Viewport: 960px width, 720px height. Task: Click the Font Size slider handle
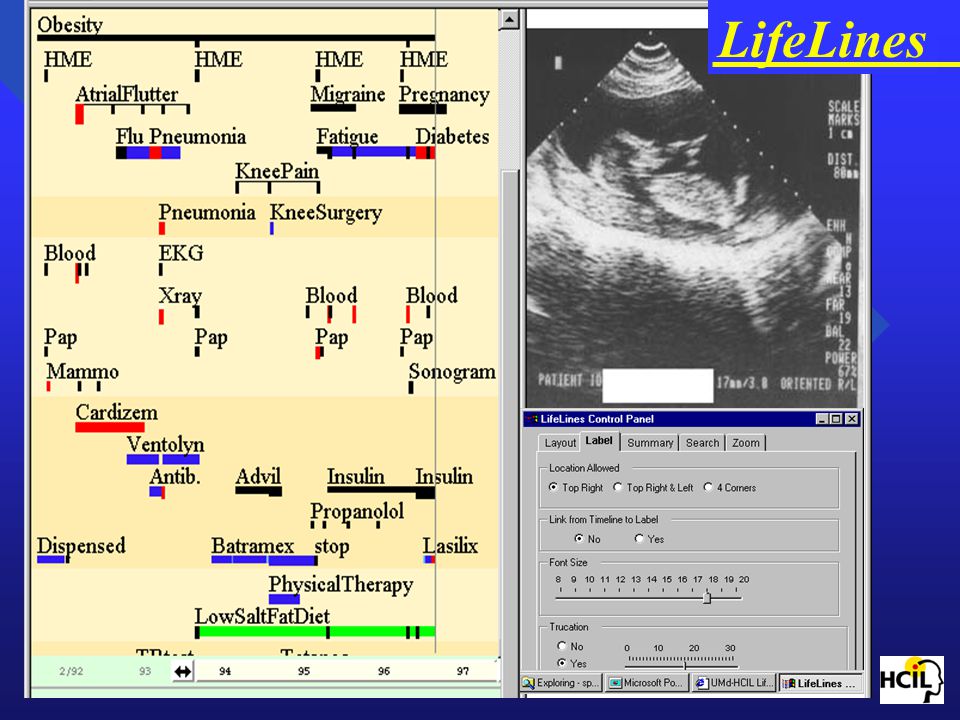[x=707, y=597]
